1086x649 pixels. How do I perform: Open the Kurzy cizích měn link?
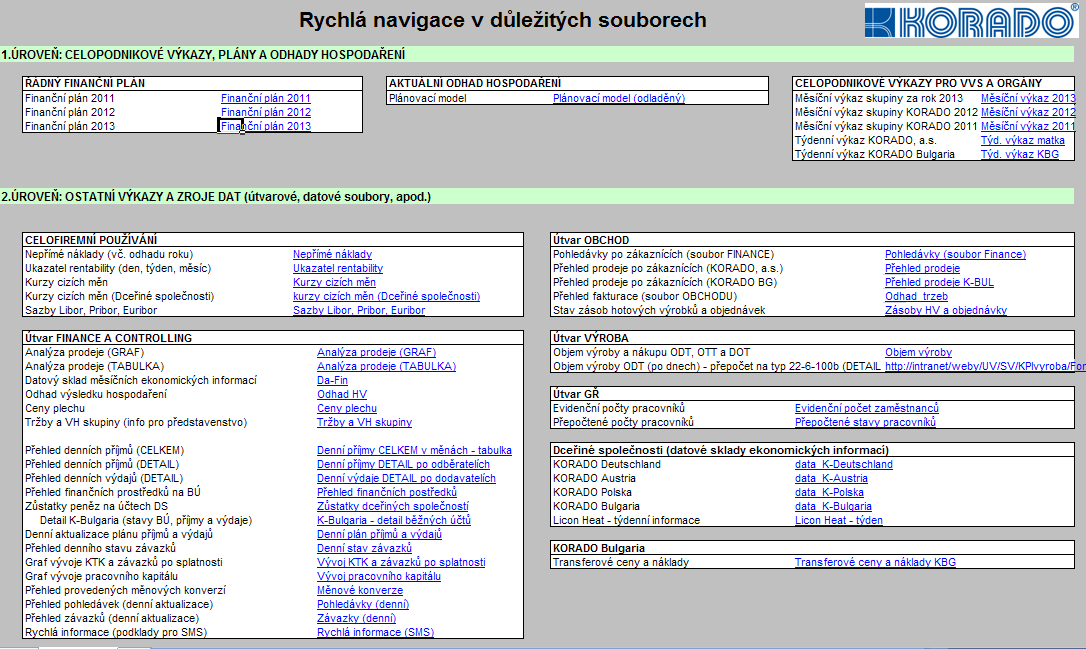(x=335, y=282)
